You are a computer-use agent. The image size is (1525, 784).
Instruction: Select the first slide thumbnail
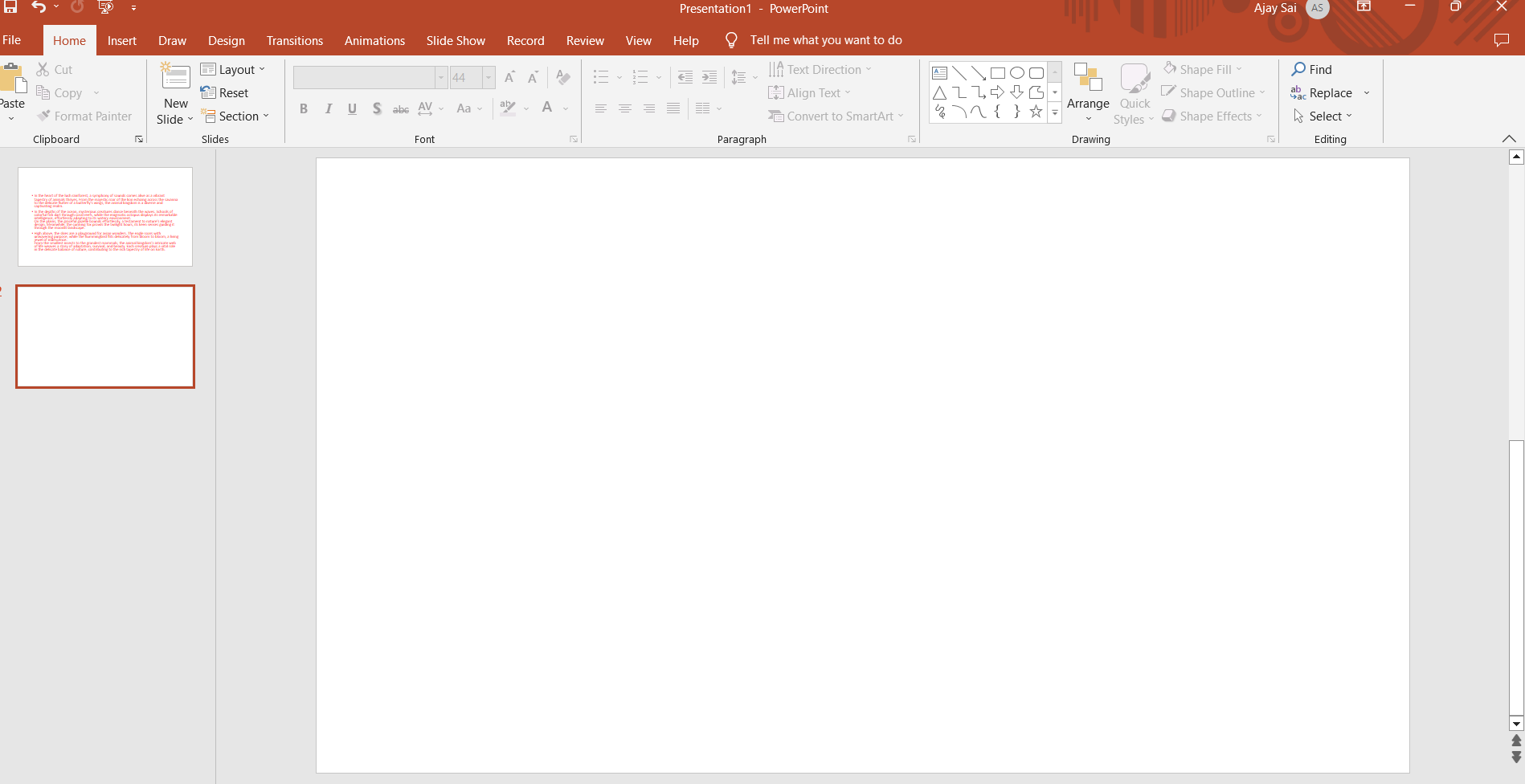105,217
